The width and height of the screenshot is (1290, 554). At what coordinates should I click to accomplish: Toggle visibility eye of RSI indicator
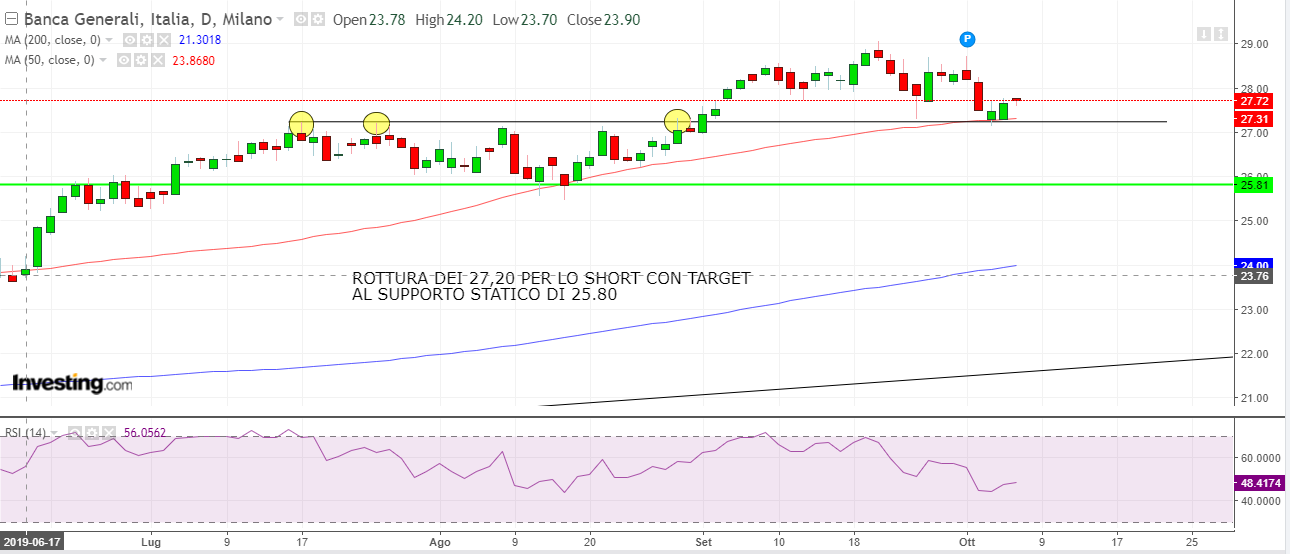(75, 433)
